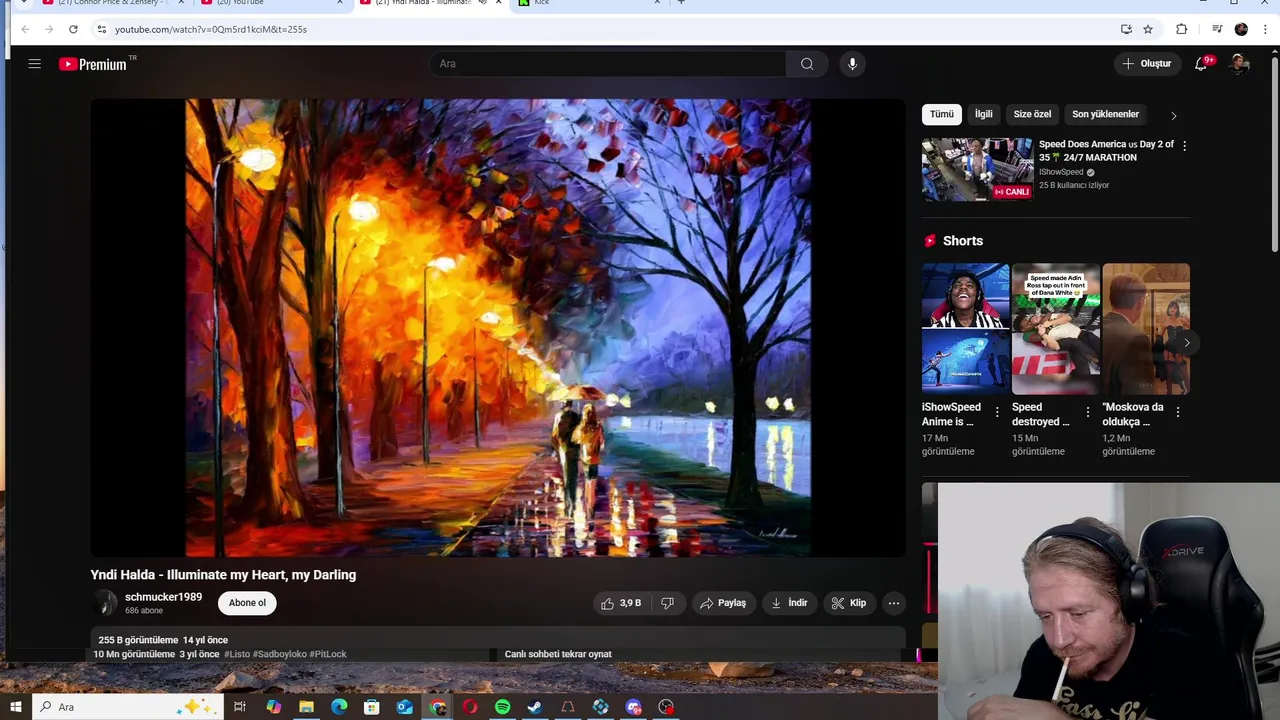Image resolution: width=1280 pixels, height=720 pixels.
Task: Open the Chrome extensions puzzle icon
Action: click(1181, 29)
